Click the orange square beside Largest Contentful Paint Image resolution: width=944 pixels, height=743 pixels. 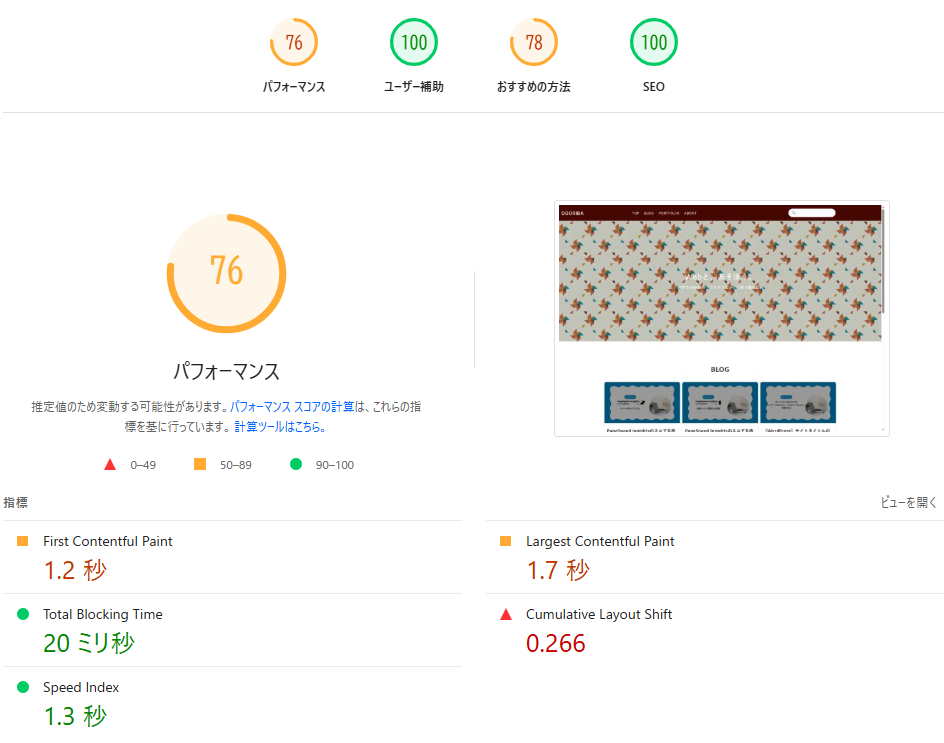[x=506, y=541]
